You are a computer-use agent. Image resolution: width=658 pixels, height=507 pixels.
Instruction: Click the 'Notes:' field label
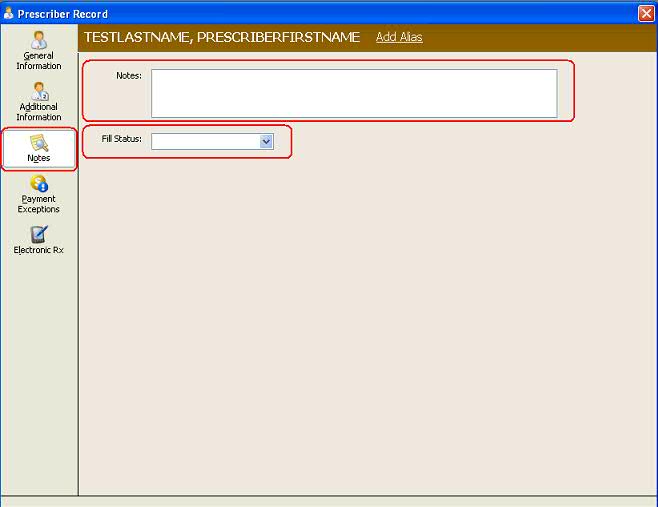pyautogui.click(x=129, y=76)
